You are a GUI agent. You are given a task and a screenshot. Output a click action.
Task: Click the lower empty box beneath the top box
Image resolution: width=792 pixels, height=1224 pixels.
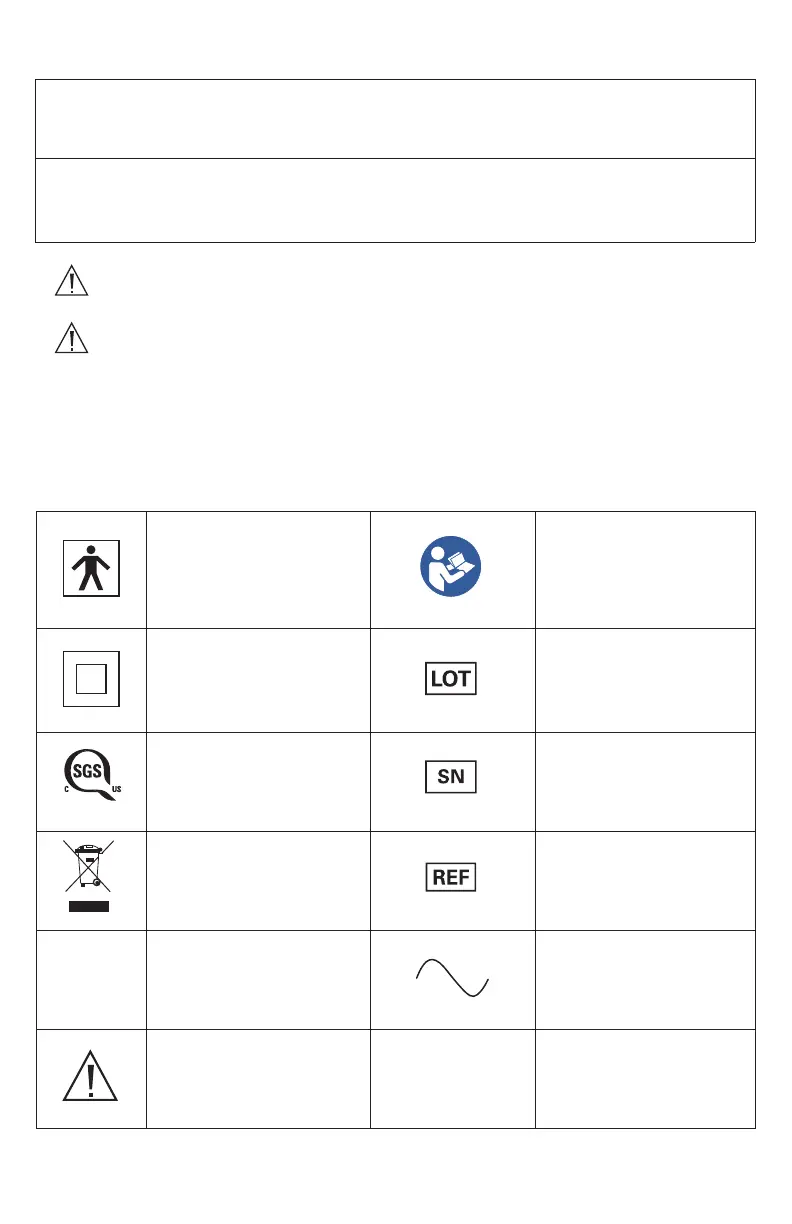[395, 200]
